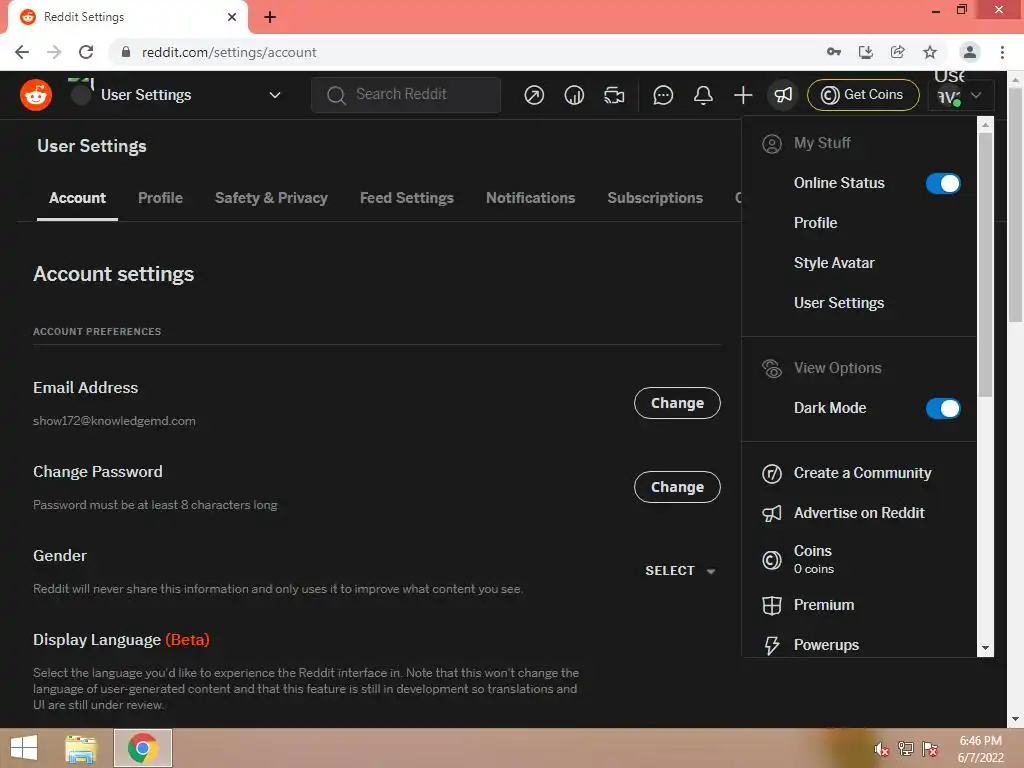Click the Chrome taskbar icon
1024x768 pixels.
[143, 748]
